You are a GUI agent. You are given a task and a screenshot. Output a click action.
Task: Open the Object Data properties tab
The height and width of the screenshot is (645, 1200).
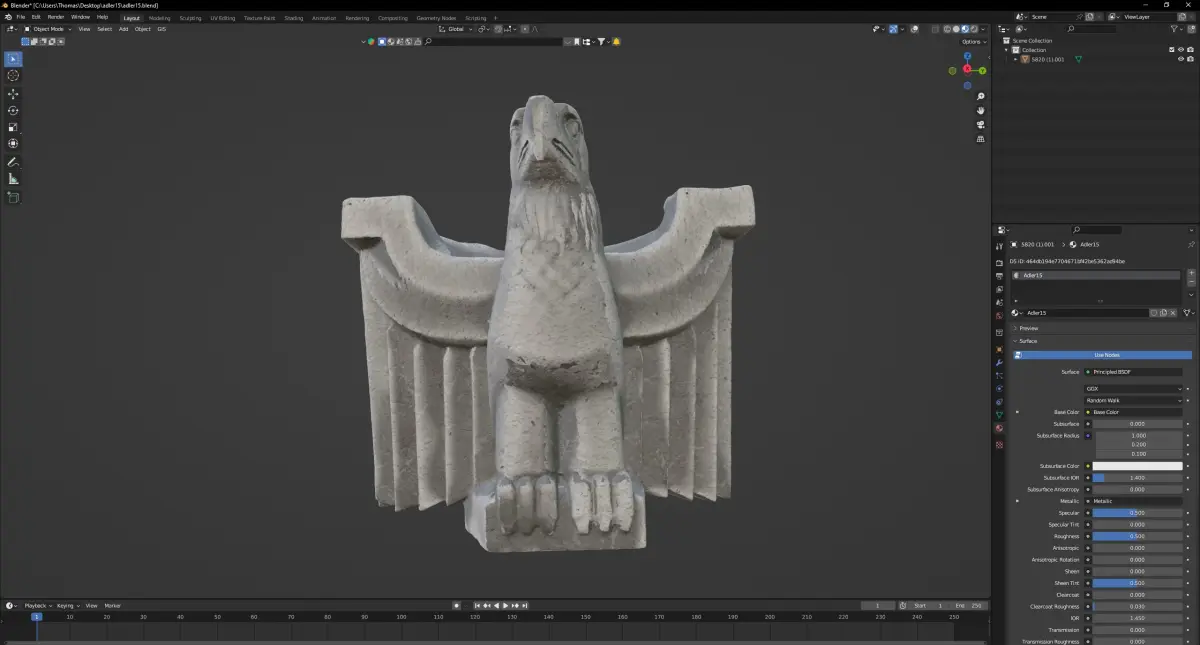point(999,415)
